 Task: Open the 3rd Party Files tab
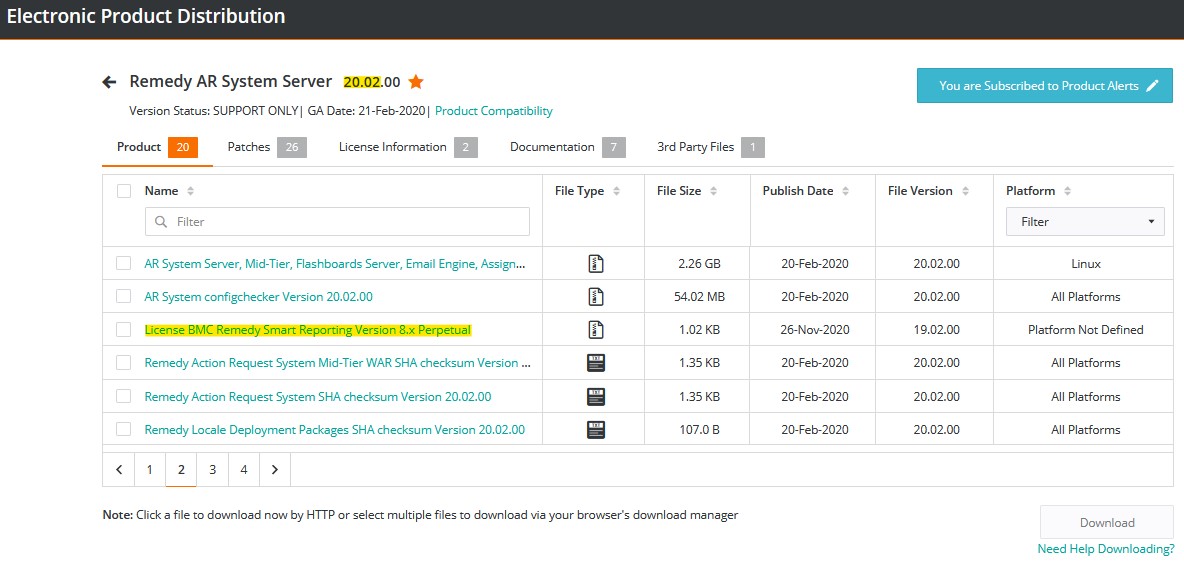(711, 147)
